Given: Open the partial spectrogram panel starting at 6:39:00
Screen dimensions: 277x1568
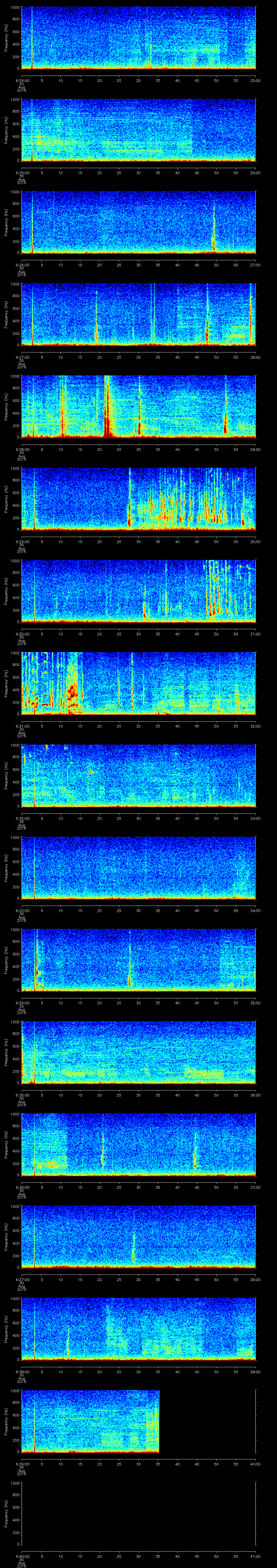Looking at the screenshot, I should (x=90, y=1421).
